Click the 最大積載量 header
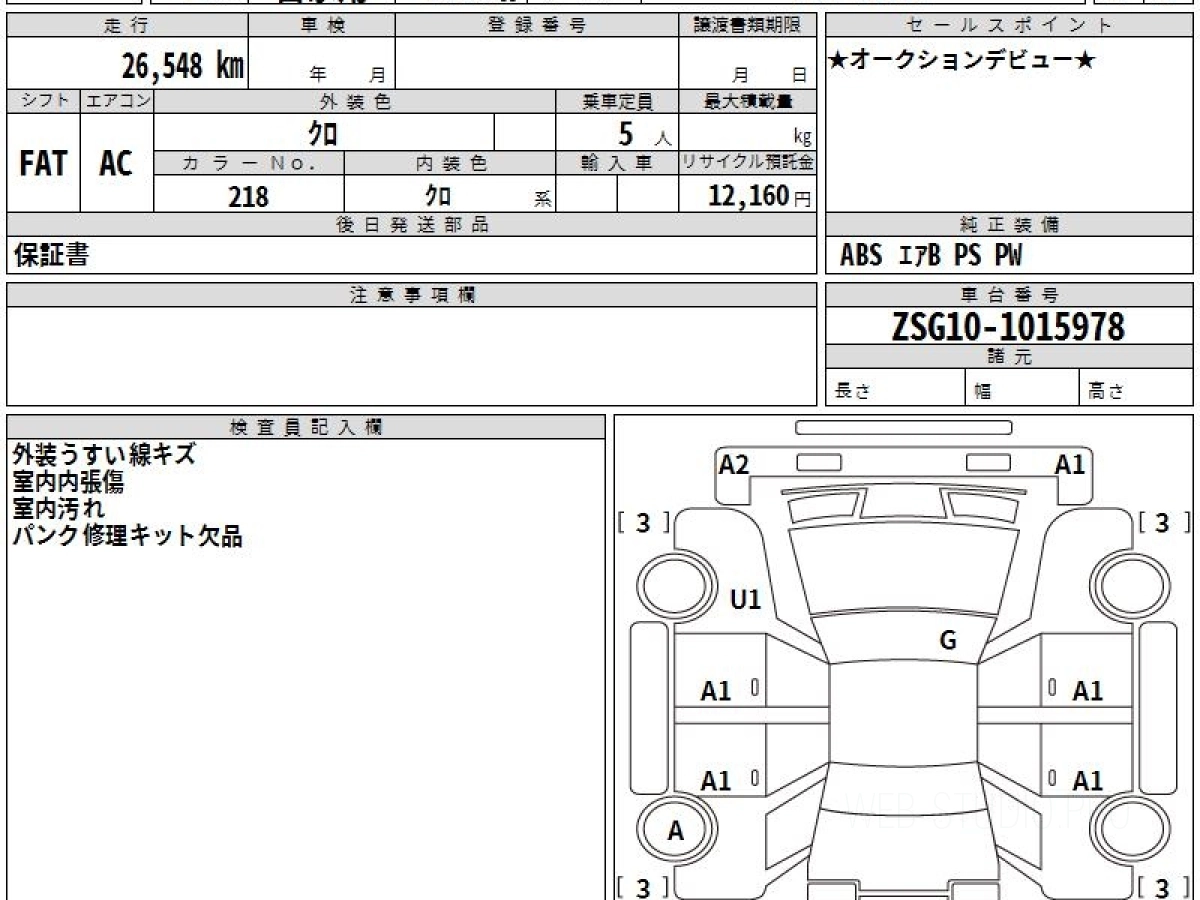1200x900 pixels. (747, 101)
